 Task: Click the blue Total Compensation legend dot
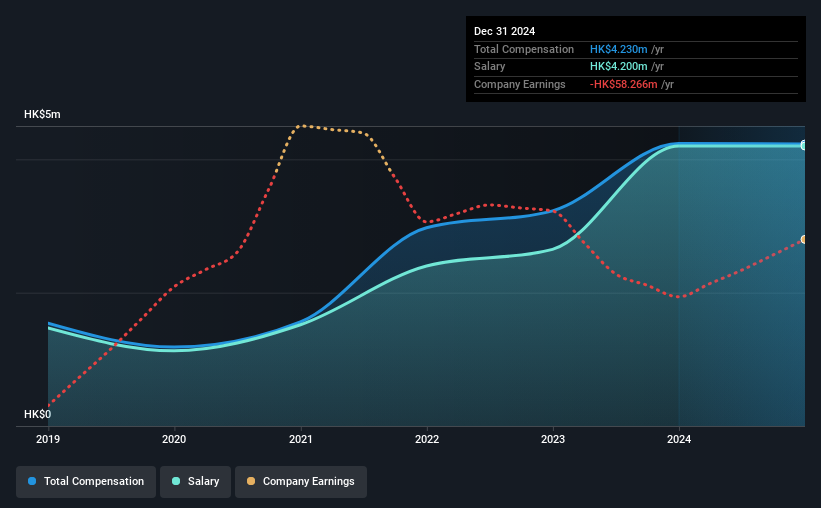click(x=32, y=481)
